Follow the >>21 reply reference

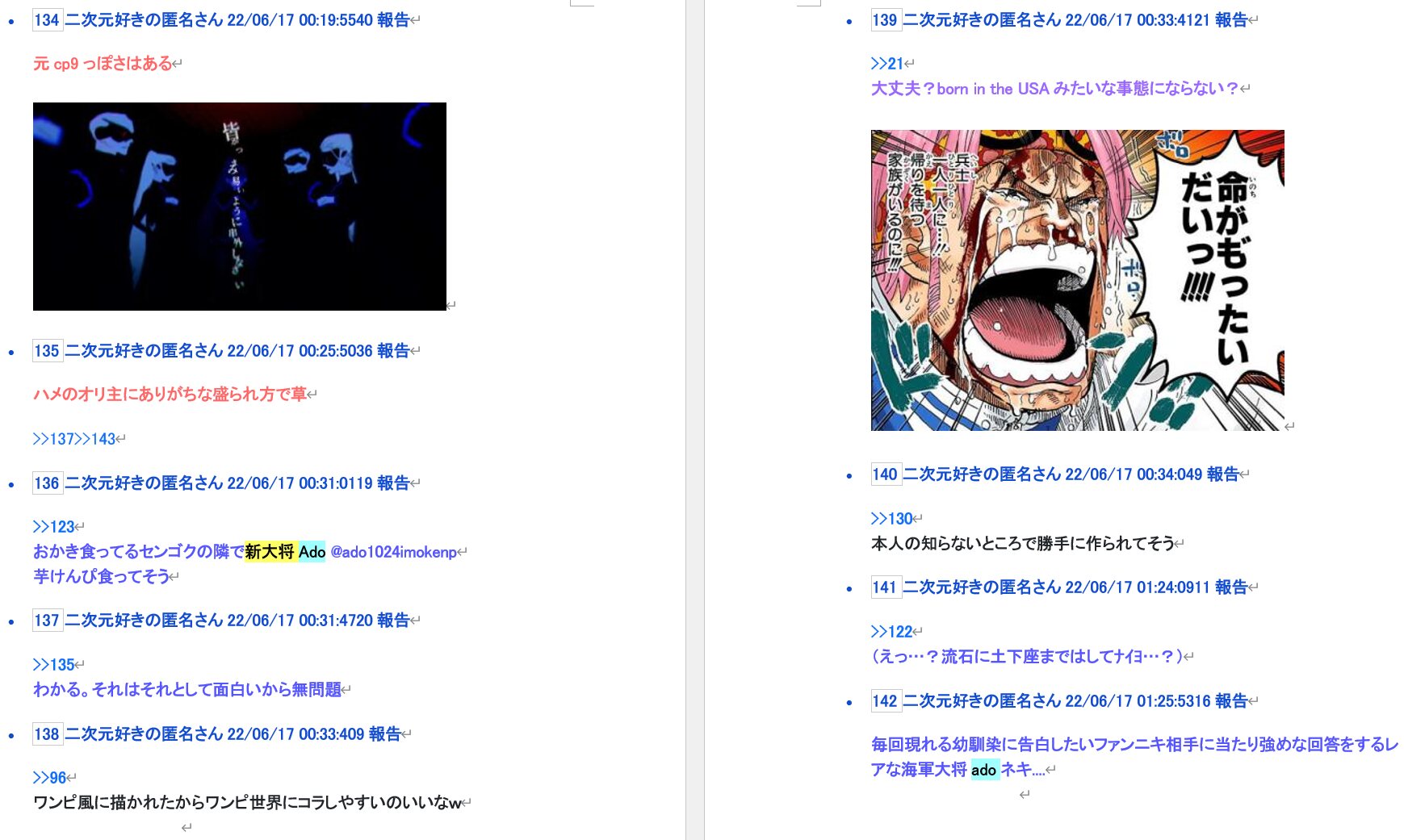(887, 64)
